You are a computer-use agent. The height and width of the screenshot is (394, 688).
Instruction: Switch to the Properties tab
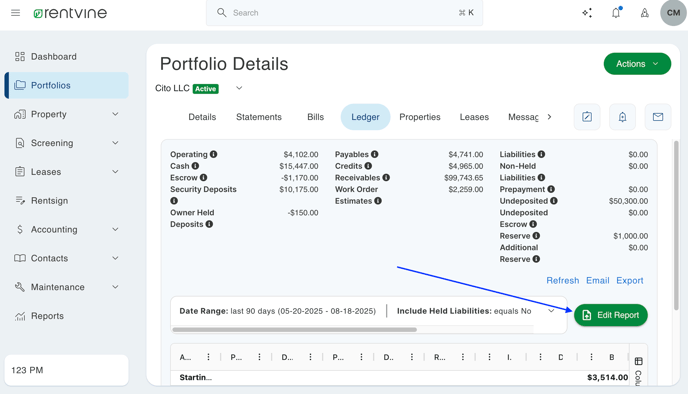point(419,117)
